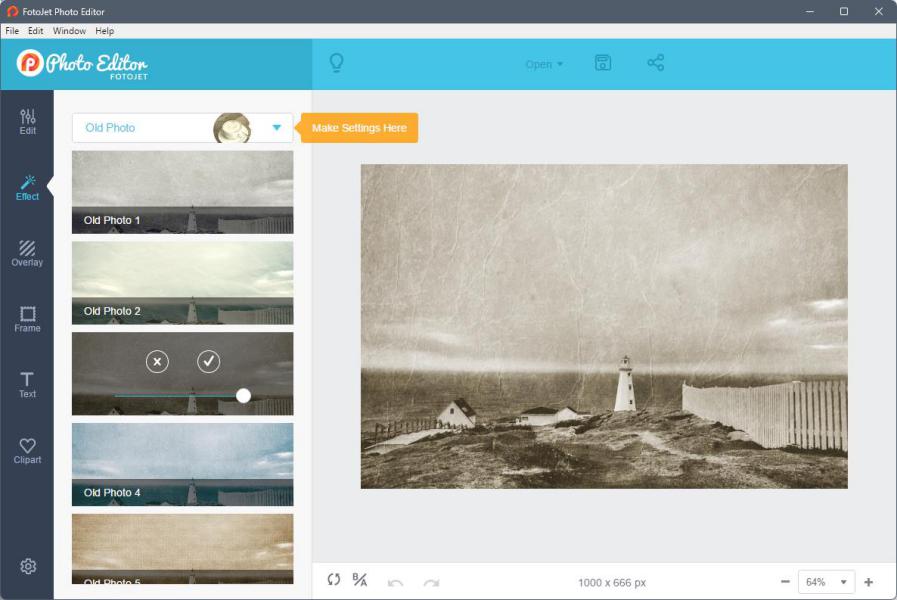The image size is (897, 600).
Task: Close the FotoJet Photo Editor window
Action: point(879,11)
